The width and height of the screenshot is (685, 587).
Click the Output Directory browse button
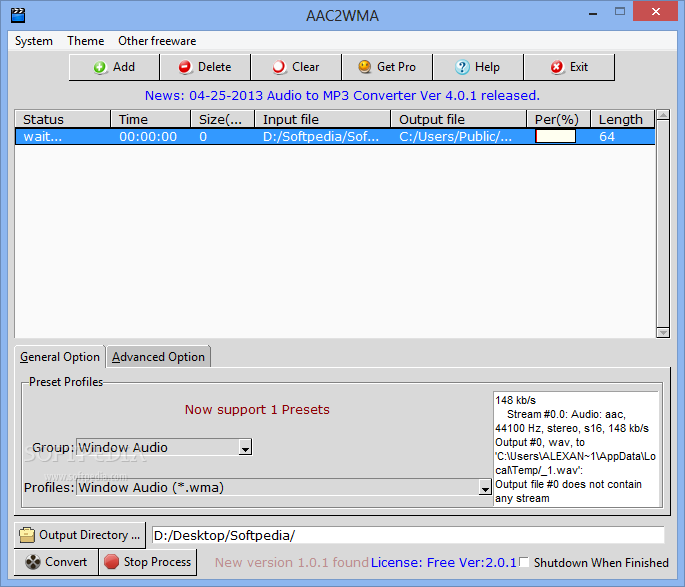click(x=80, y=535)
